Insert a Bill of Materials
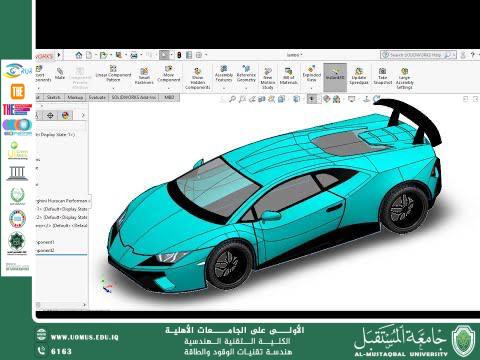Viewport: 480px width, 360px height. 288,76
